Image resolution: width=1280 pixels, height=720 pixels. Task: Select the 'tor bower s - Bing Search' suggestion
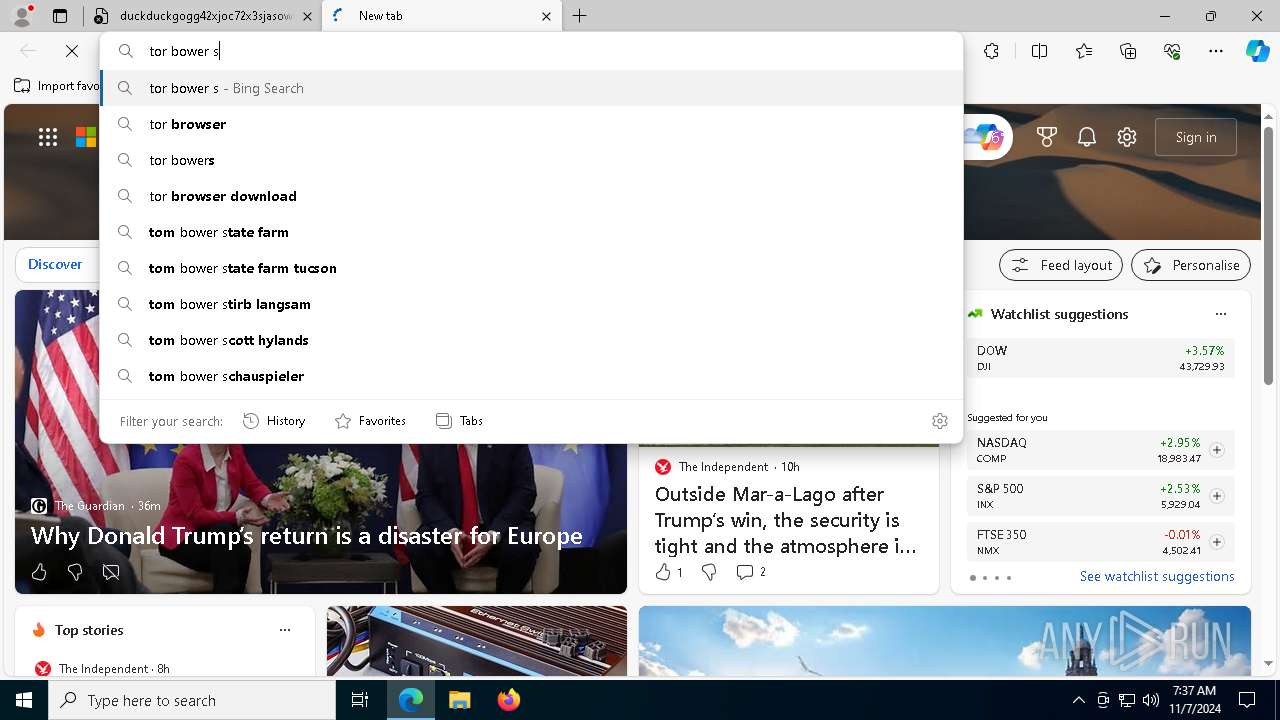coord(531,88)
